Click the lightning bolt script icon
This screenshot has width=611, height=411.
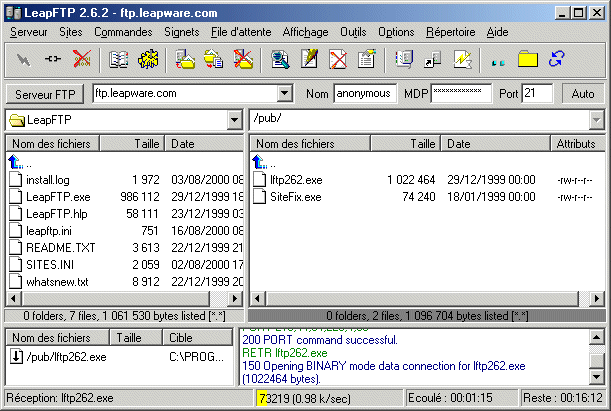(462, 60)
